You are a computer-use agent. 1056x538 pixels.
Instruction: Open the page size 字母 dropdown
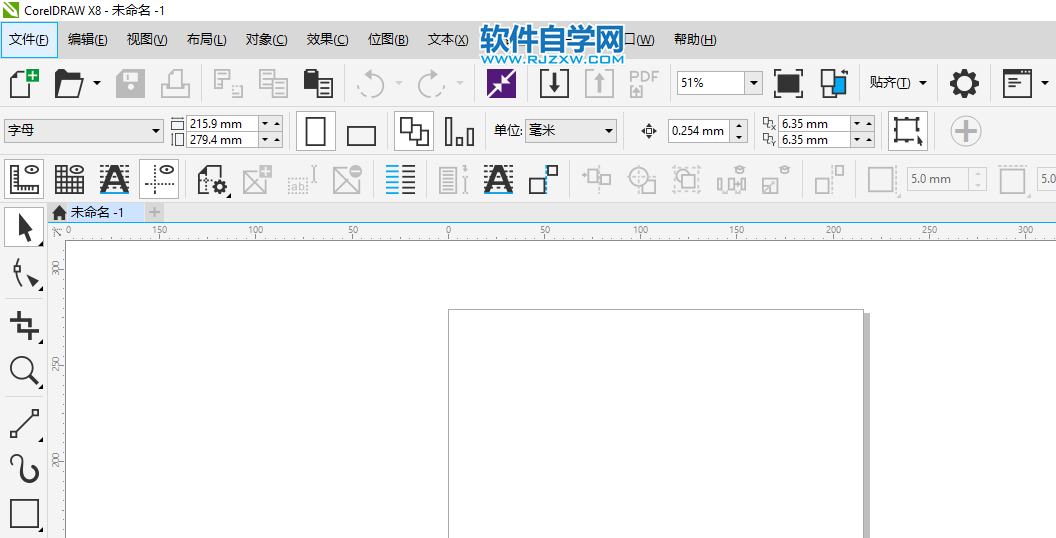point(156,131)
